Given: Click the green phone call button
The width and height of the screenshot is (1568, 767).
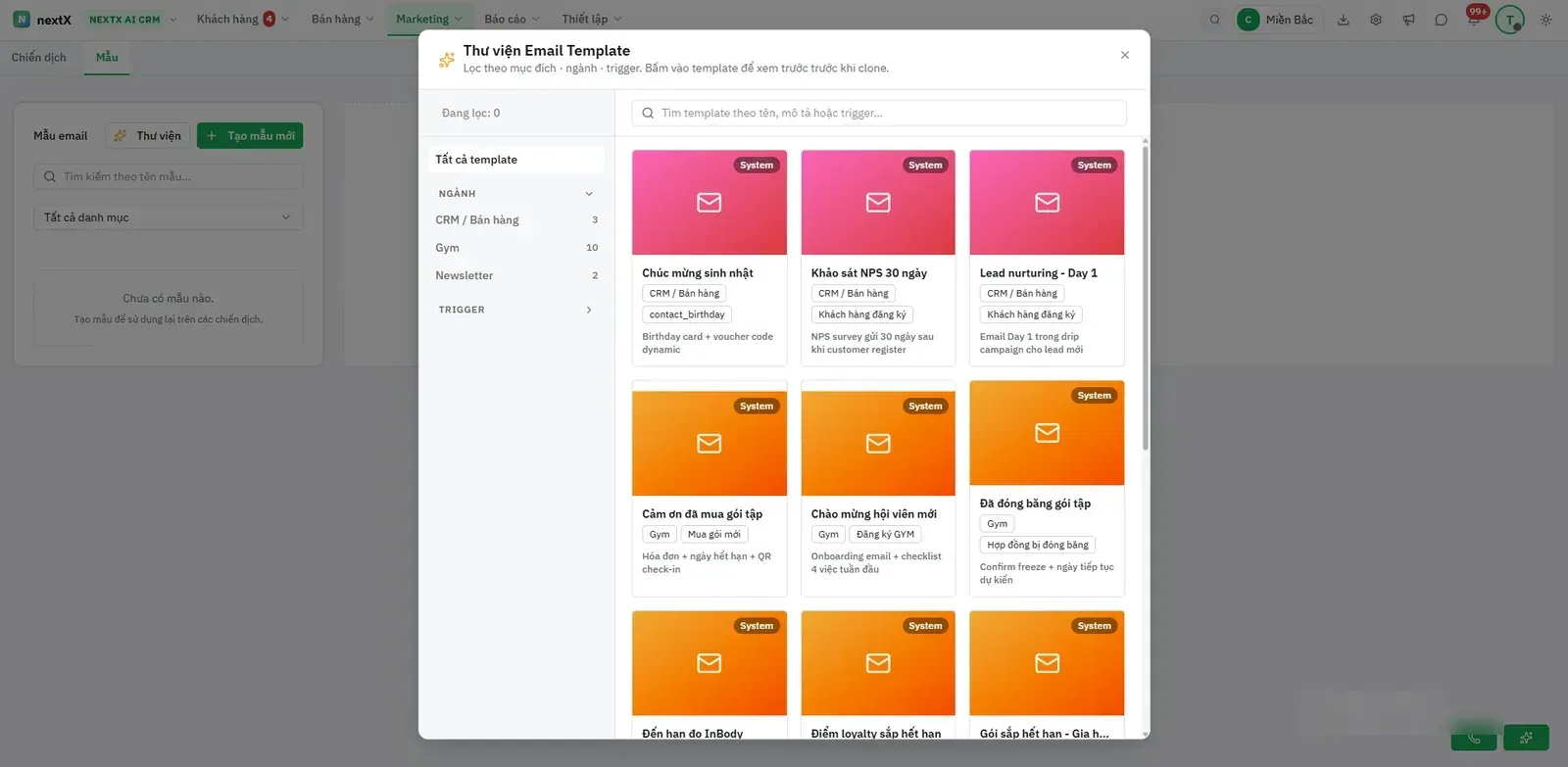Looking at the screenshot, I should (x=1474, y=737).
